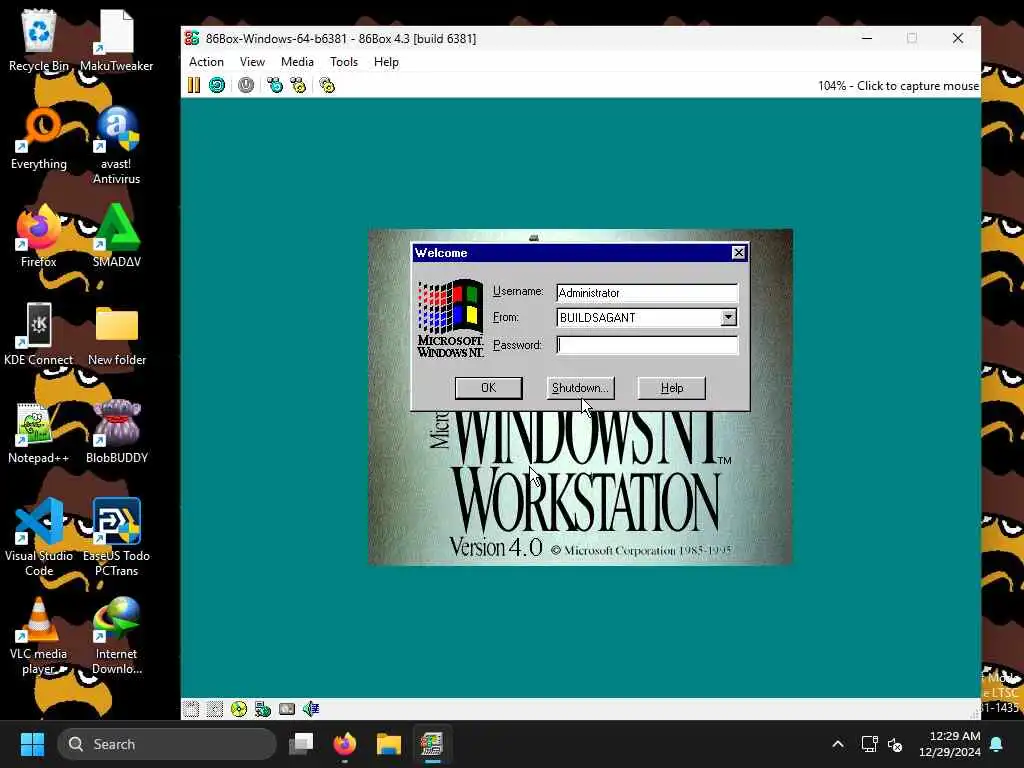1024x768 pixels.
Task: Click the taskbar Search box
Action: [167, 744]
